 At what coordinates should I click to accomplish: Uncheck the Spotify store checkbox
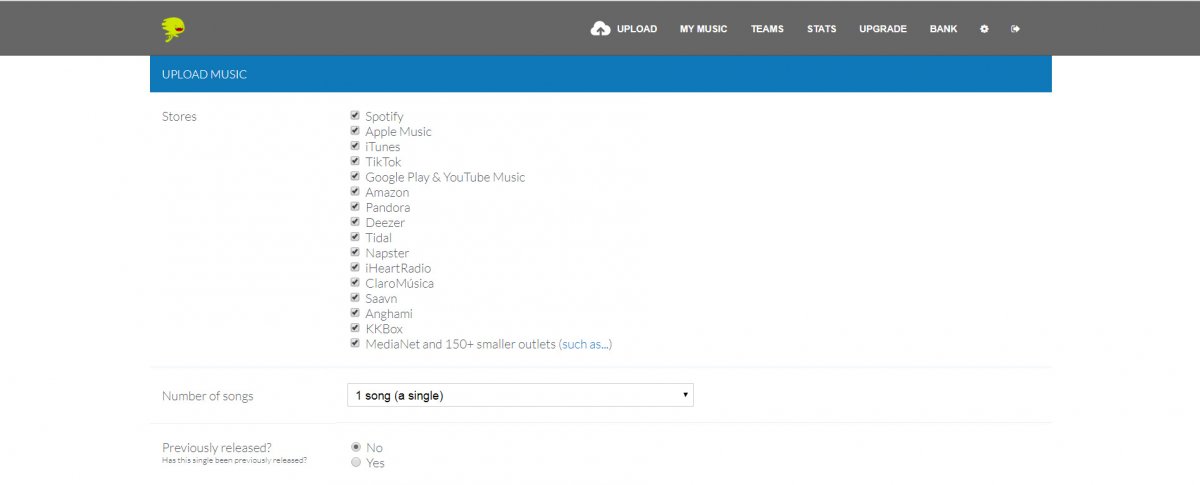click(x=355, y=116)
